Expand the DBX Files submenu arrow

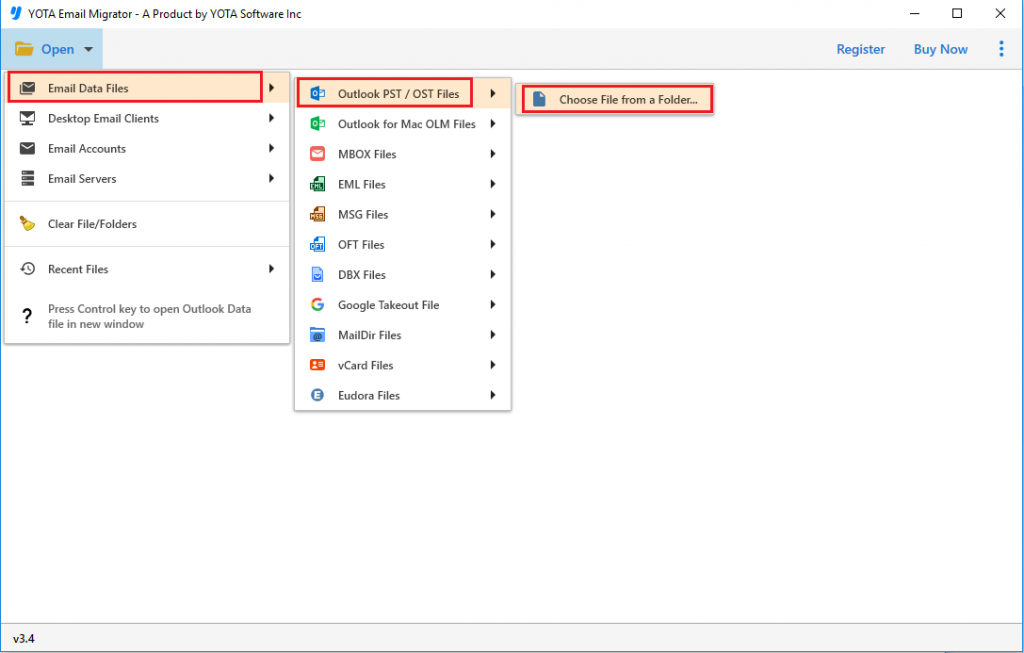click(491, 274)
